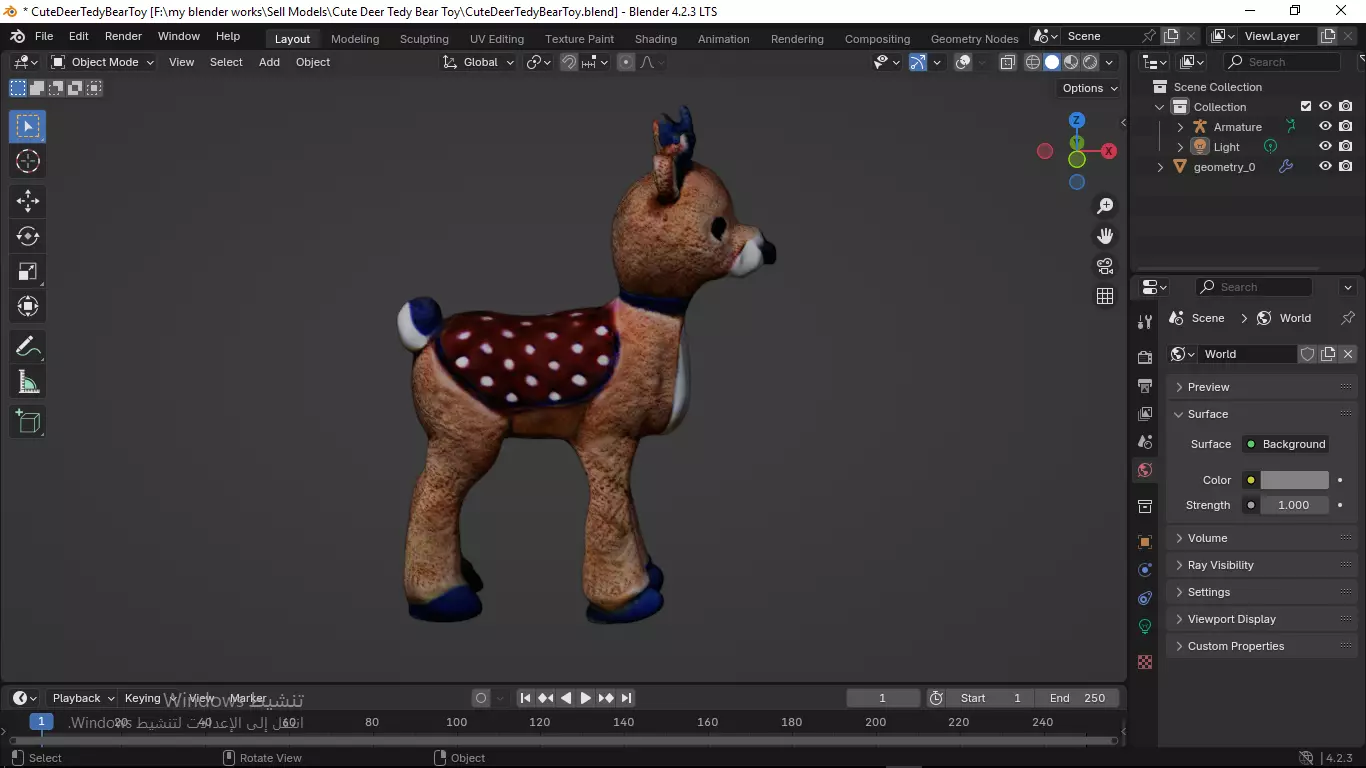Toggle snapping magnet icon

pyautogui.click(x=568, y=62)
